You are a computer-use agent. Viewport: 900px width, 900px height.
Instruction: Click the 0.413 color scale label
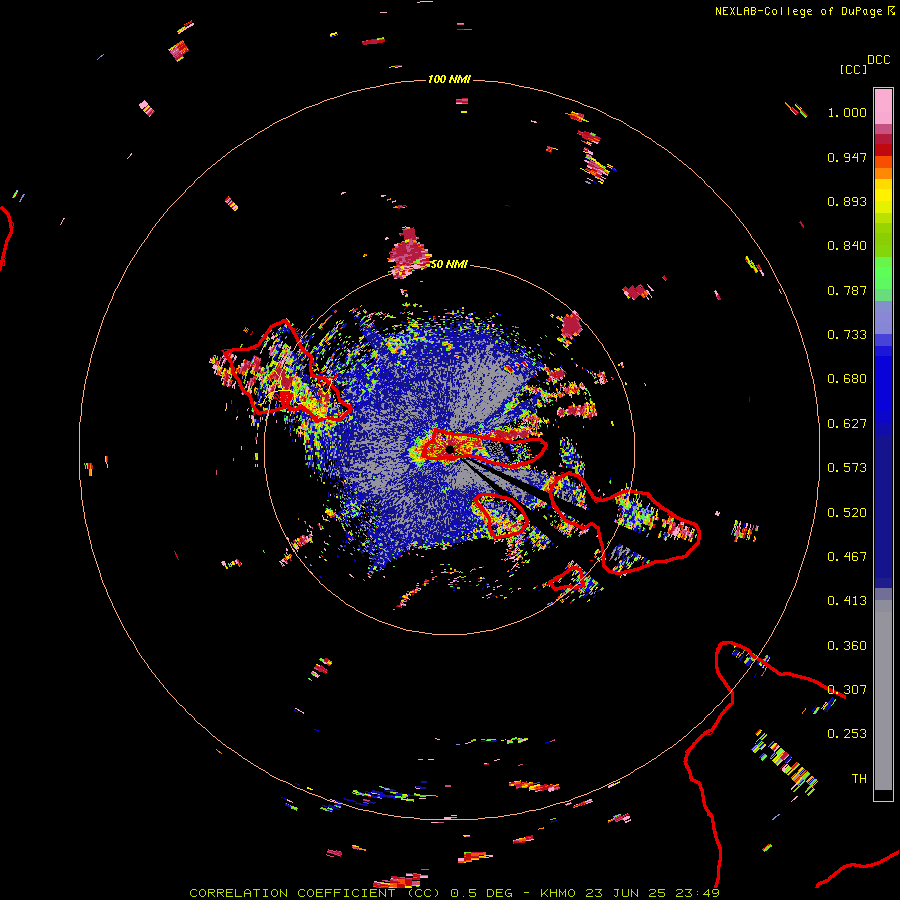[847, 601]
